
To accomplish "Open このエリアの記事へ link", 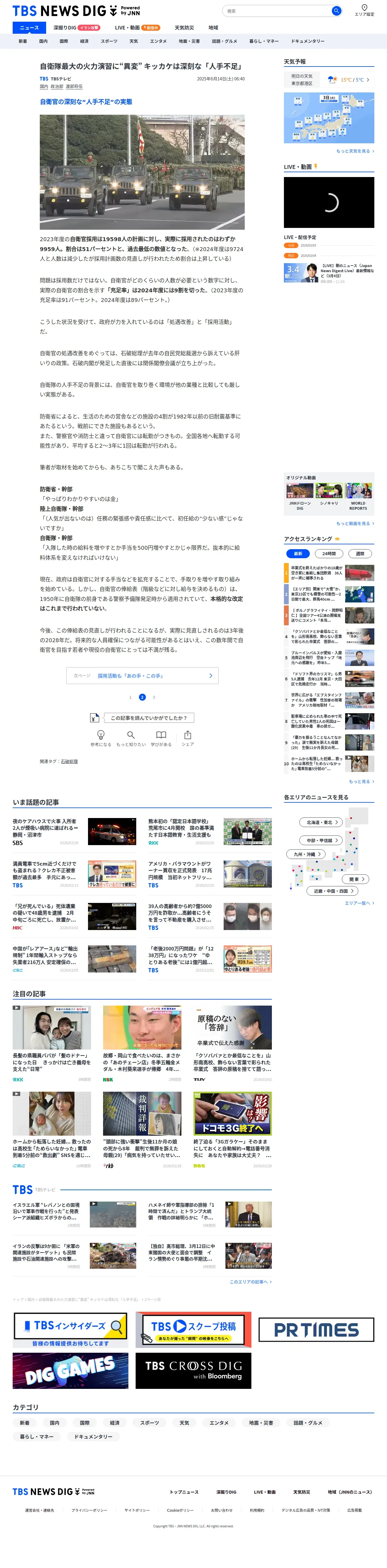I will point(250,1282).
